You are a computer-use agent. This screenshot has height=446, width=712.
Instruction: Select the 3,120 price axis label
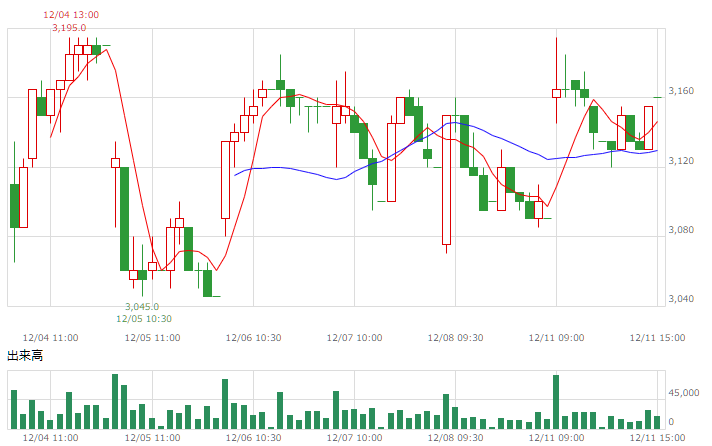tap(681, 161)
